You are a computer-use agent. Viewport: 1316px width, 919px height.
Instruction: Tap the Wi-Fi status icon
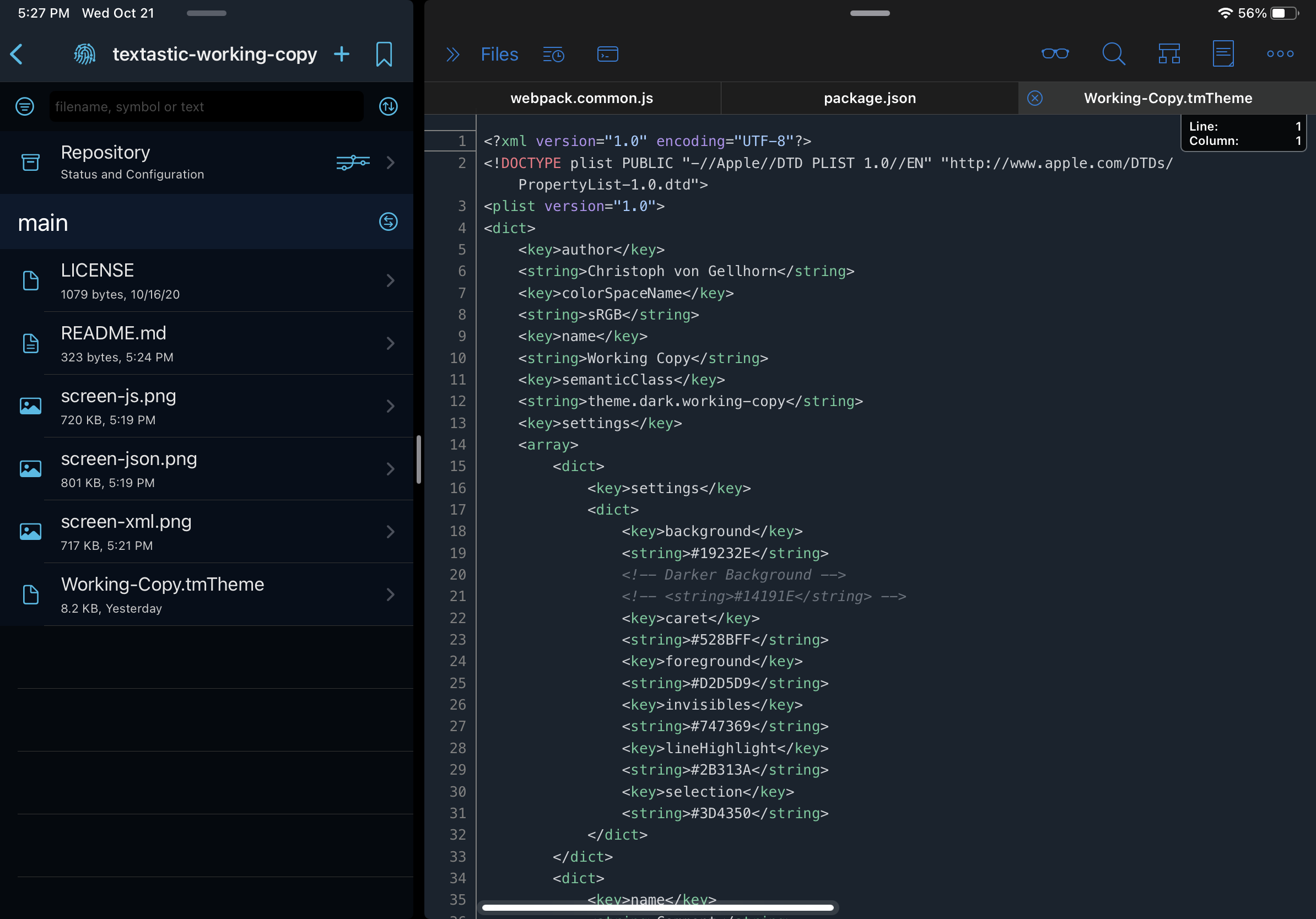click(1225, 13)
